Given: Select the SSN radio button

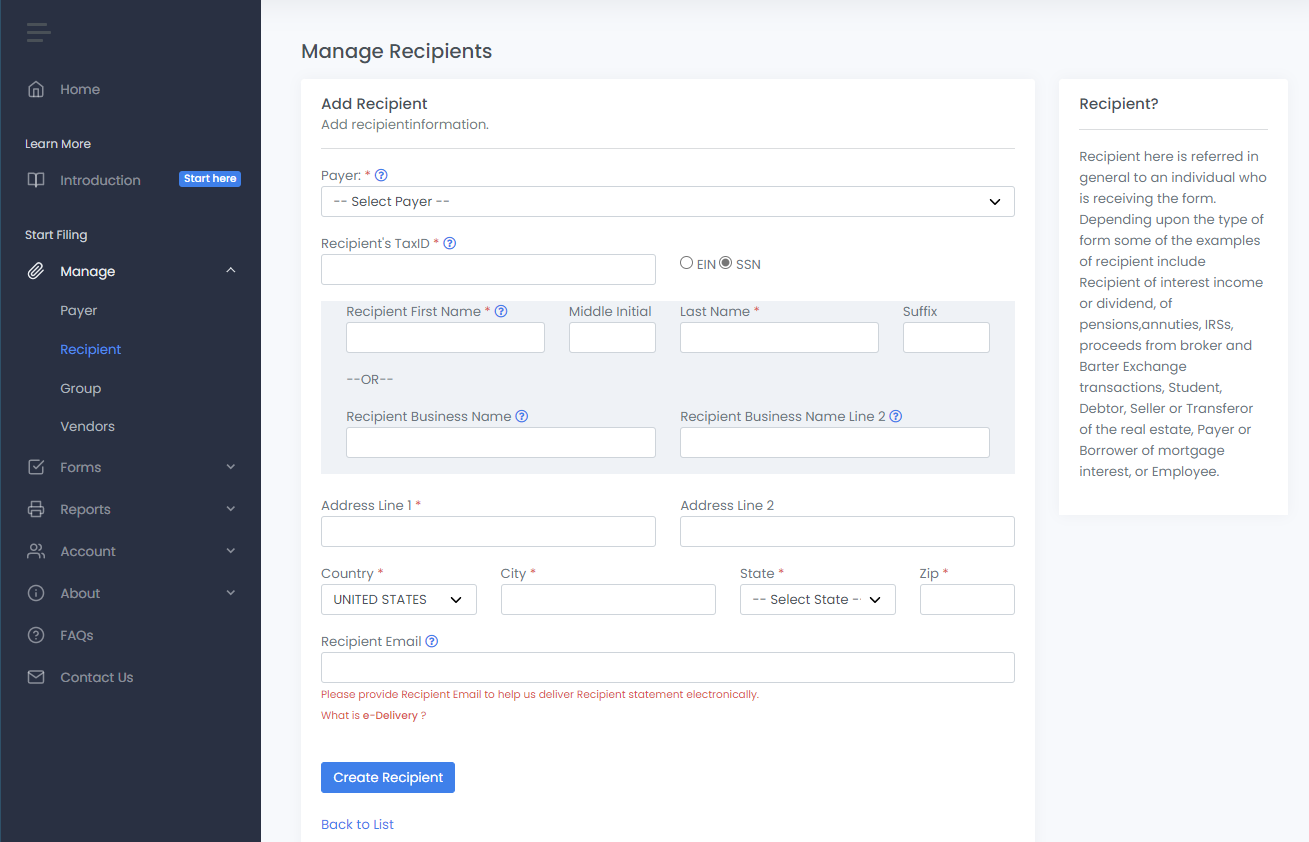Looking at the screenshot, I should tap(726, 263).
